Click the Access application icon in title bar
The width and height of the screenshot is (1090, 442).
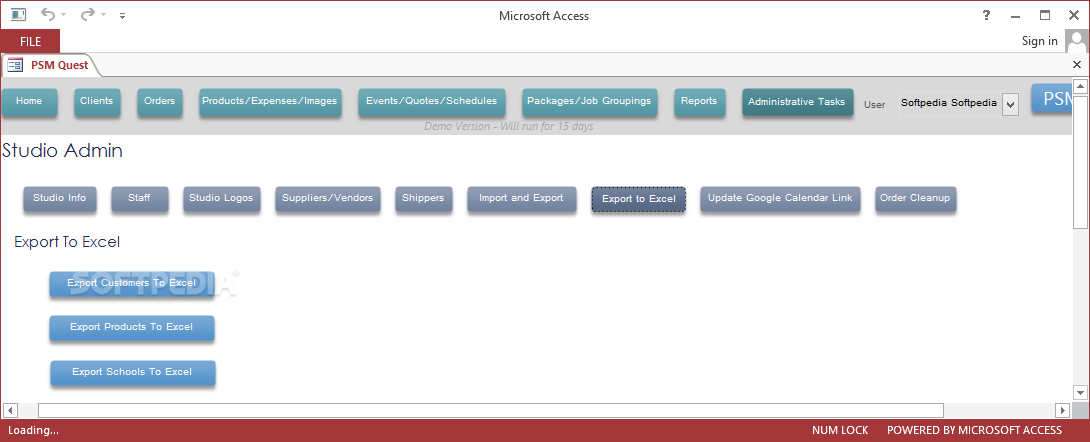[18, 15]
